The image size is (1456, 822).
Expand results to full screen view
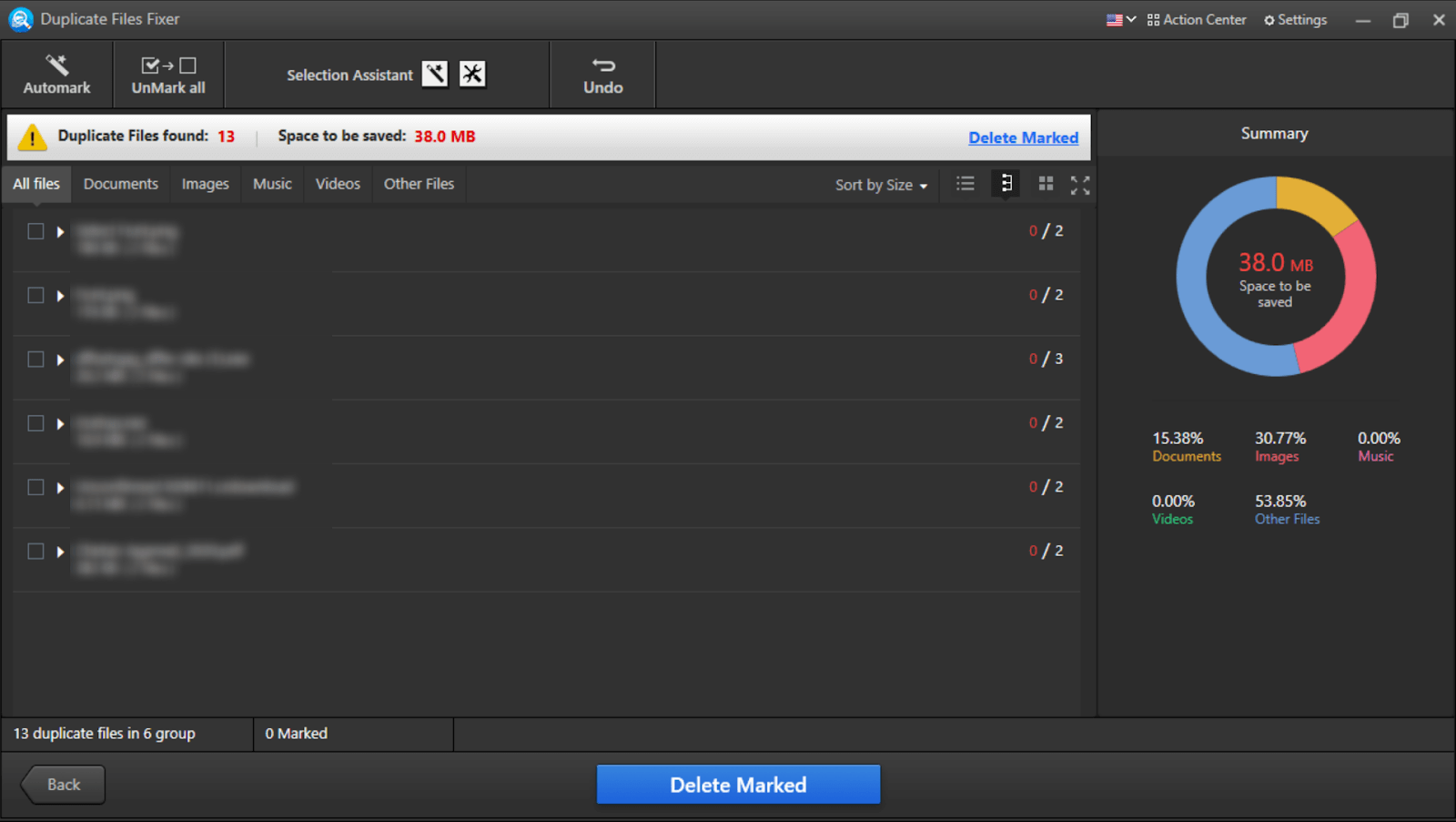[1080, 185]
